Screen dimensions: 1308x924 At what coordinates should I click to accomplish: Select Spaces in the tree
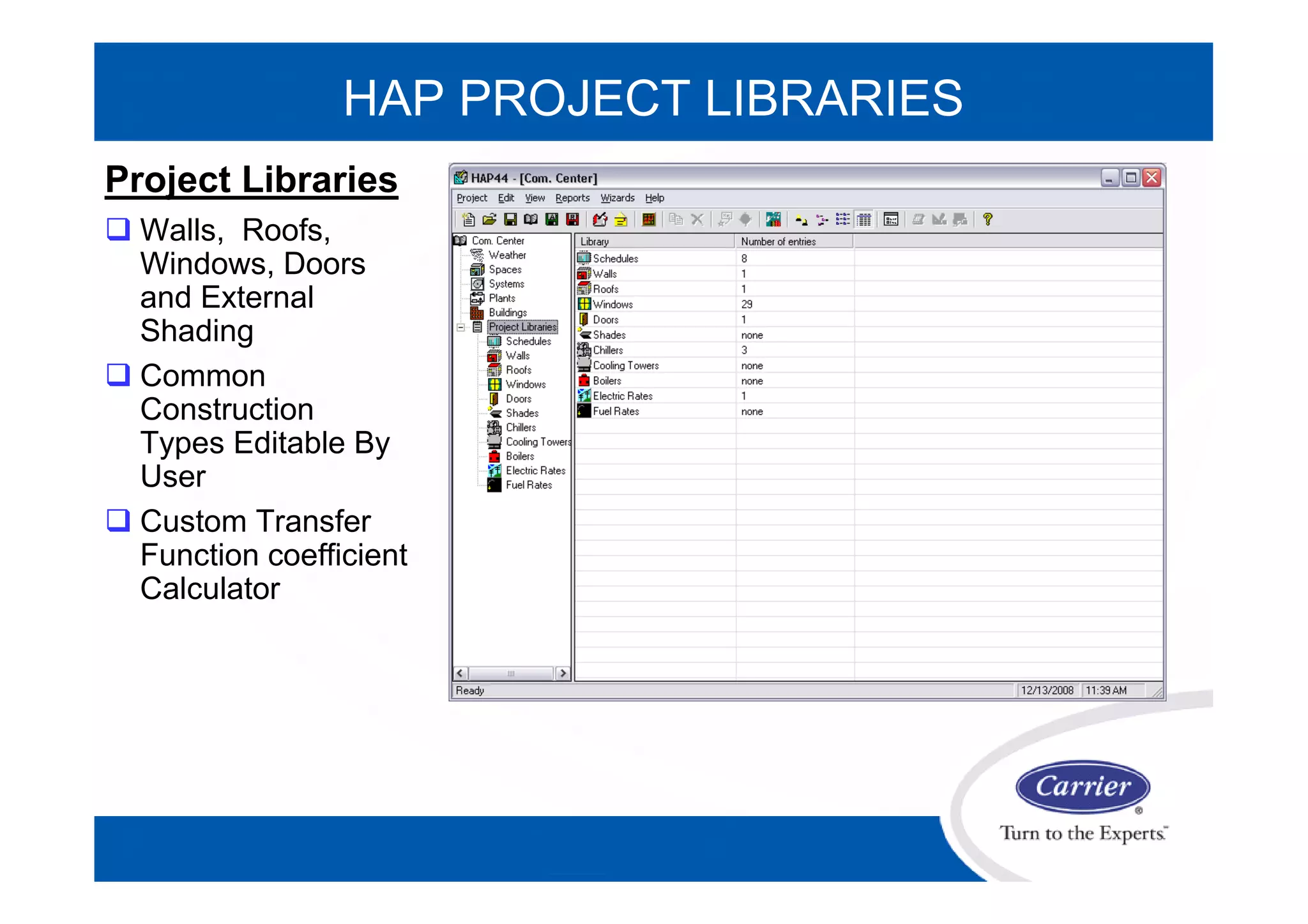click(x=505, y=269)
